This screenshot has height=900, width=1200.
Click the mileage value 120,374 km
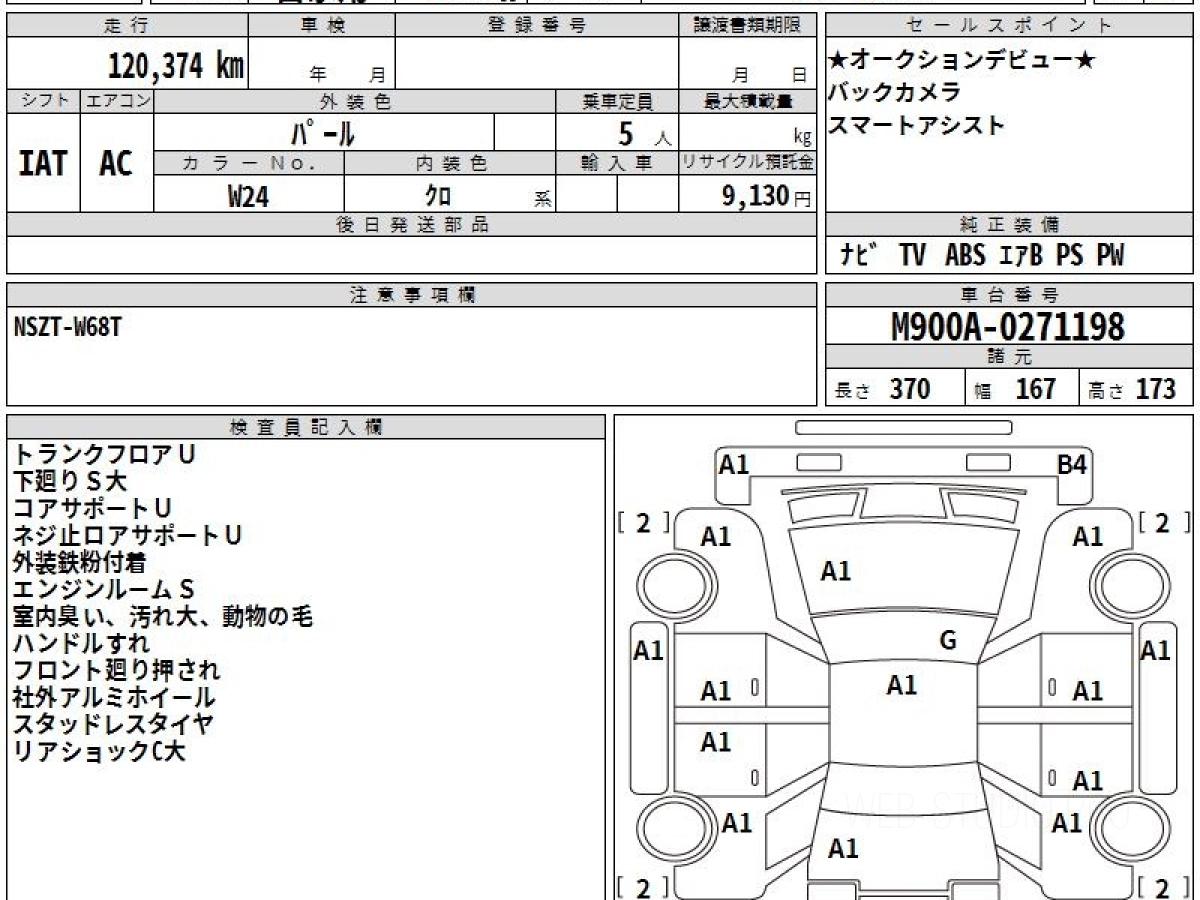click(x=176, y=66)
